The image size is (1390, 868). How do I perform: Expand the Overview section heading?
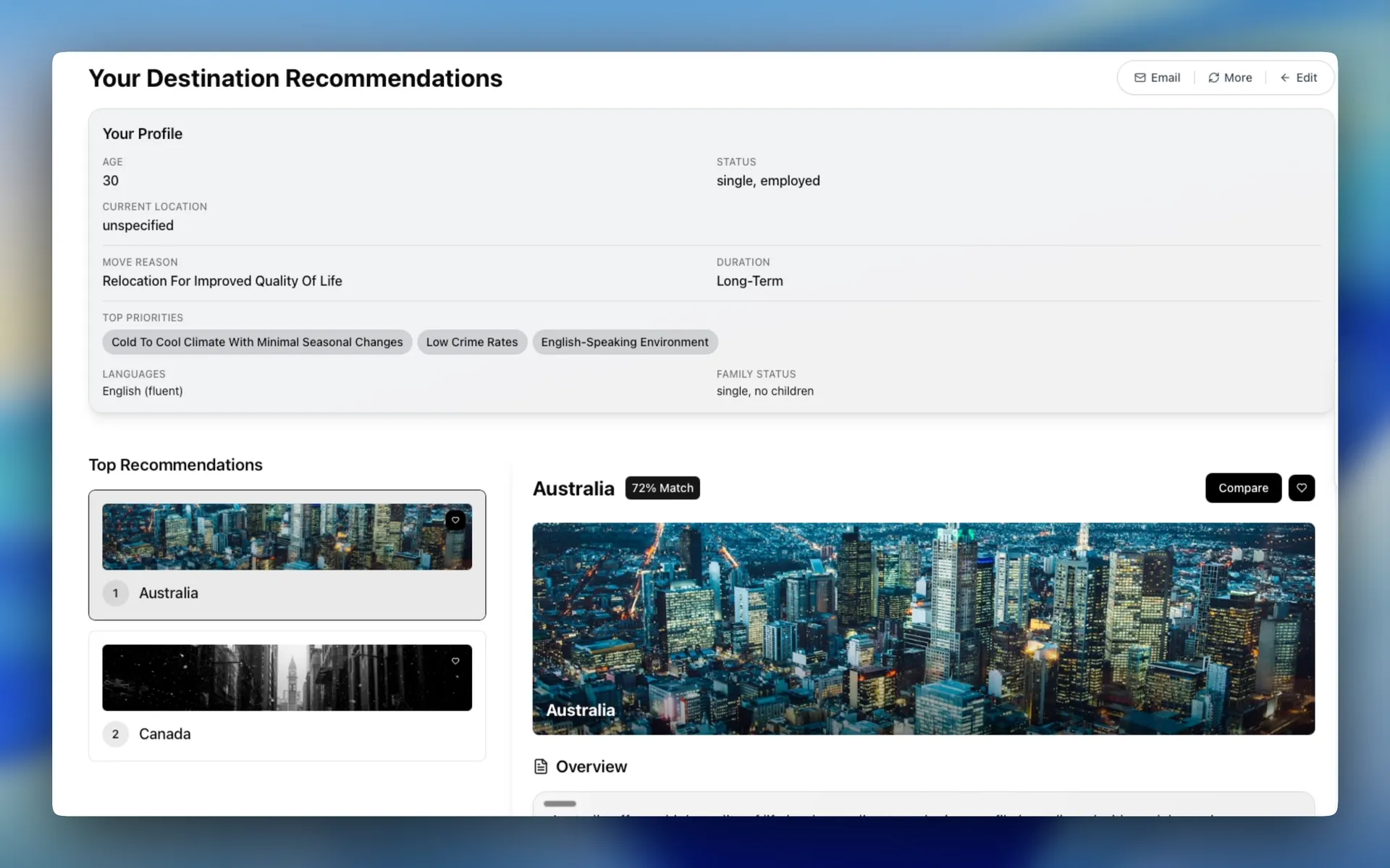[591, 766]
